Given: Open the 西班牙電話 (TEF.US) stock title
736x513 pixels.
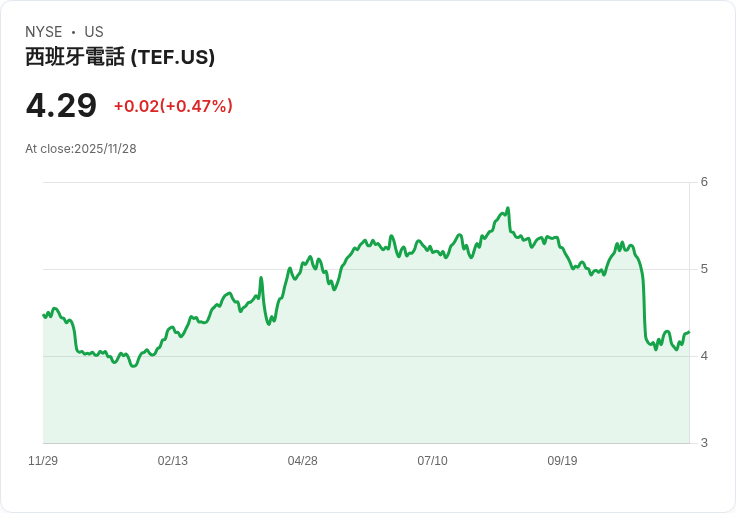Looking at the screenshot, I should [x=120, y=58].
